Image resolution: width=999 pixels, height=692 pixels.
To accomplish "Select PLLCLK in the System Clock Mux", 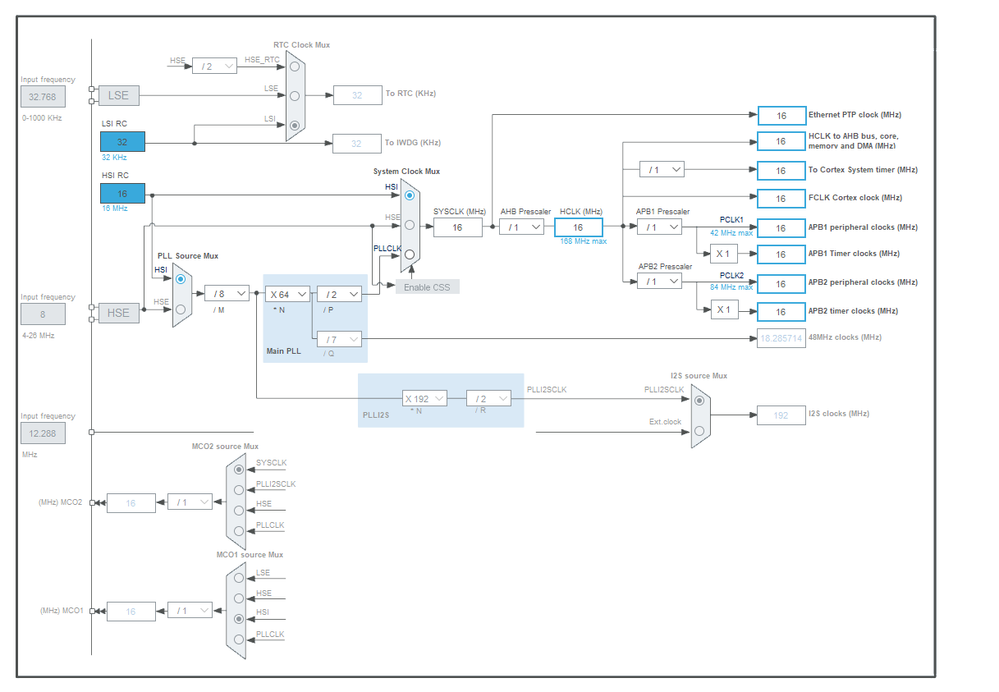I will [x=410, y=254].
